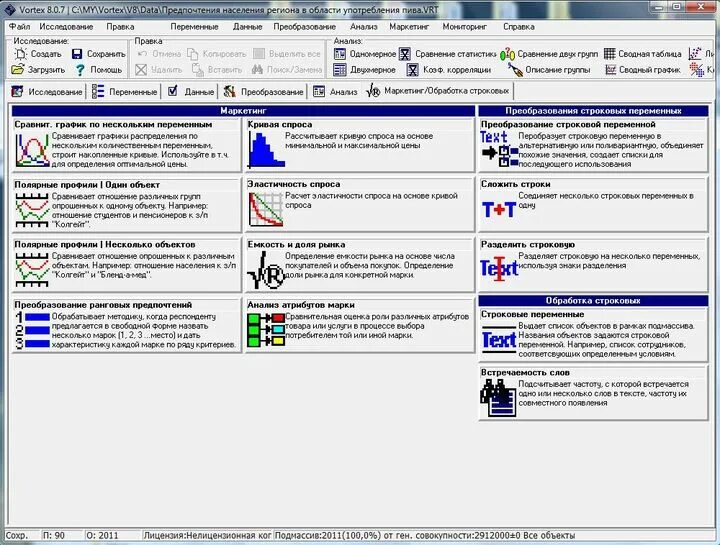Open Преобразование строковой переменной Text icon
Screen dimensions: 720x545
tap(499, 149)
